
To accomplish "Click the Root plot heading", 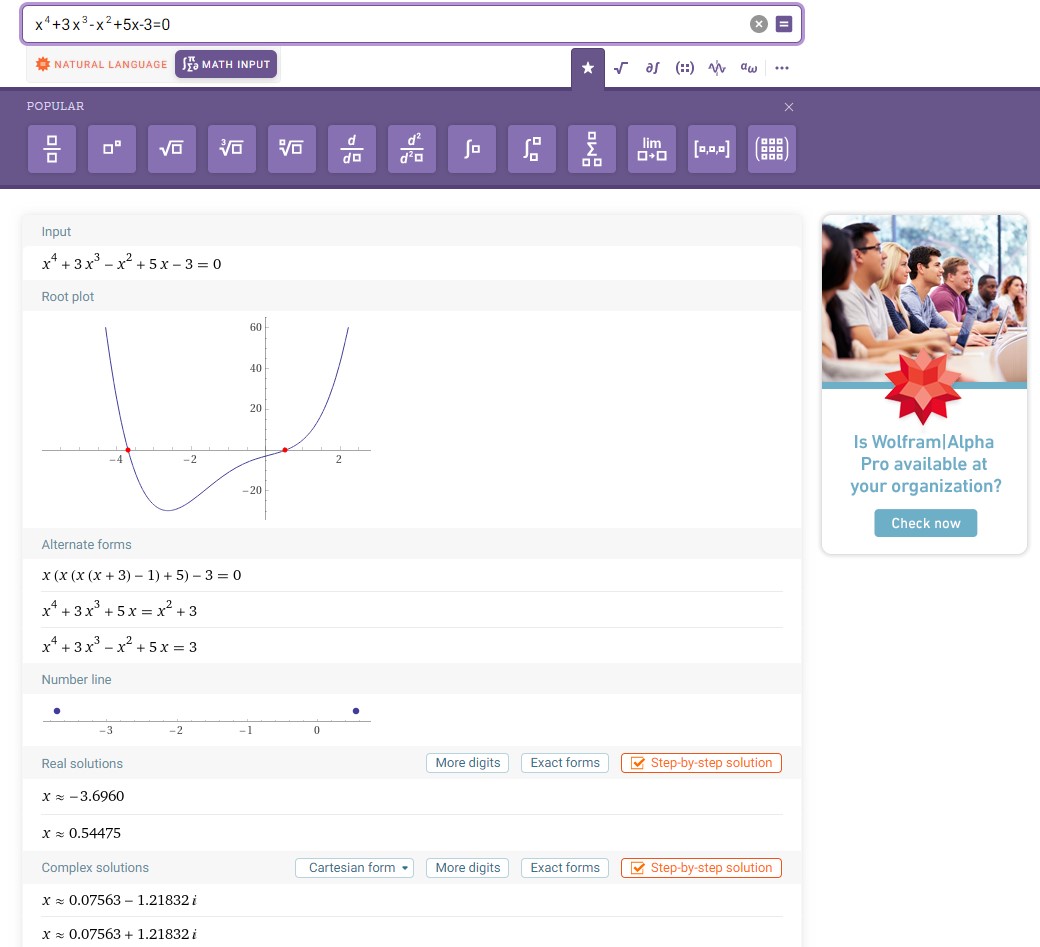I will click(68, 296).
